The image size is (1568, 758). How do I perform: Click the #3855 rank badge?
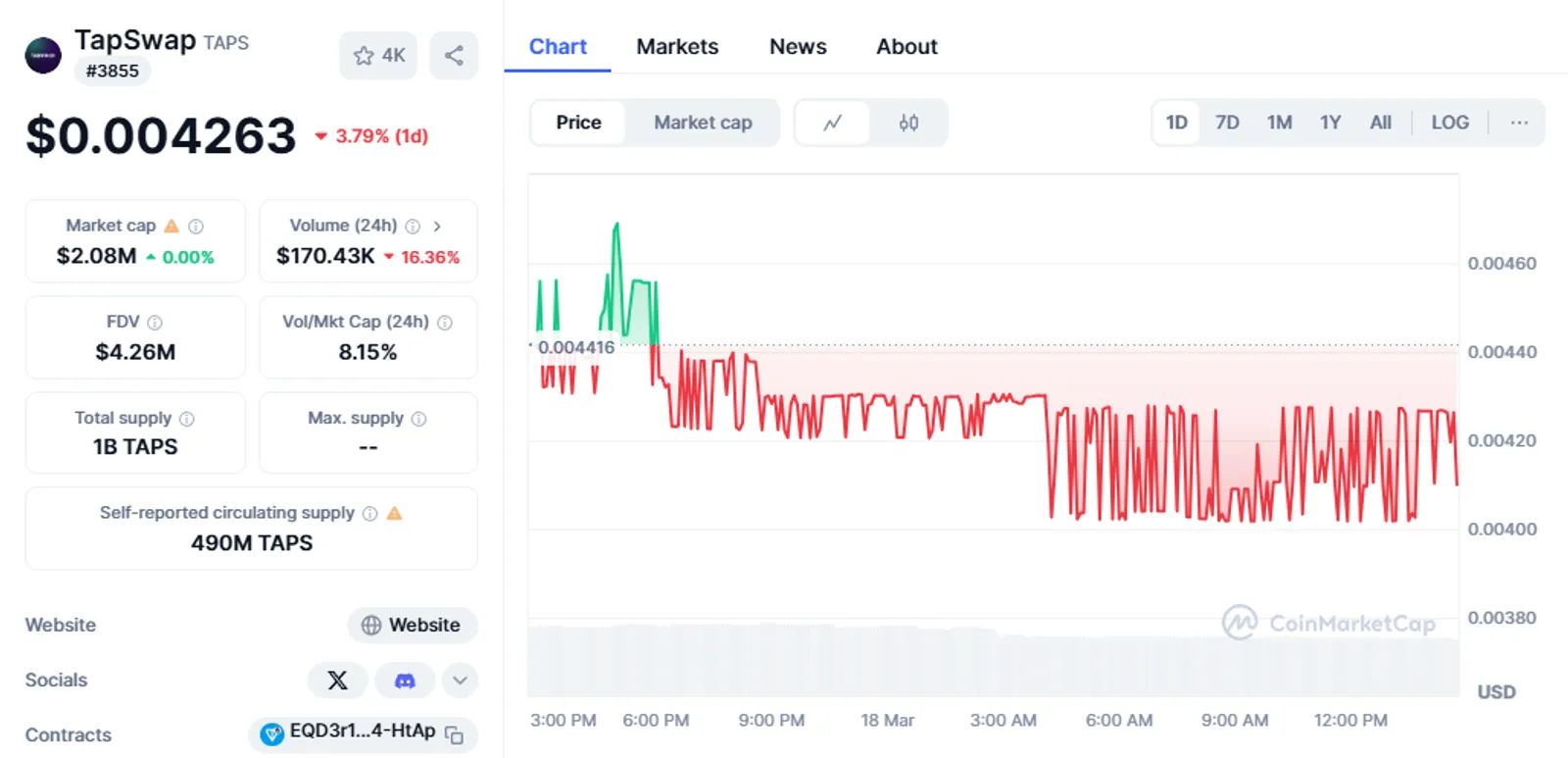point(113,71)
